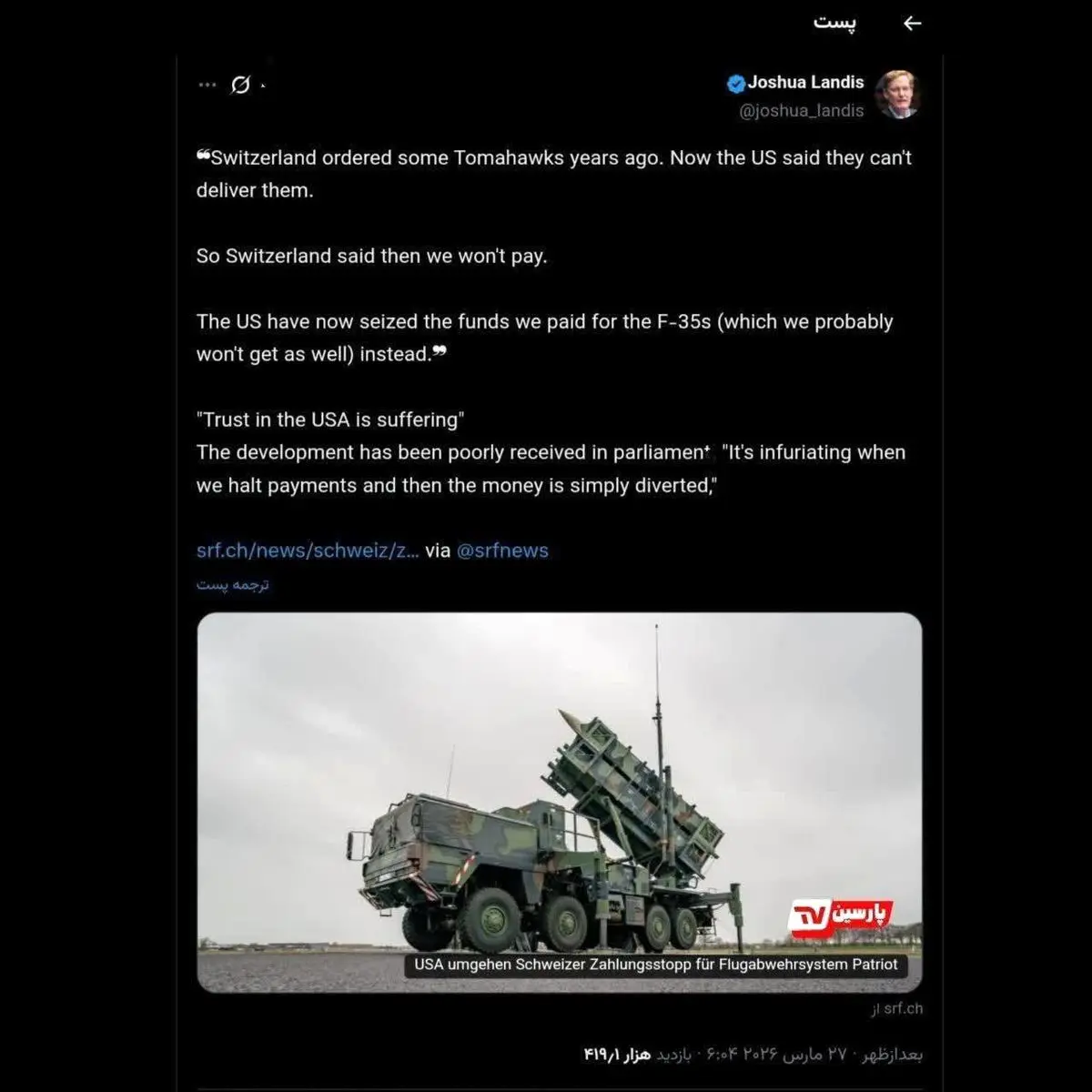Viewport: 1092px width, 1092px height.
Task: Click the 'Trust in the USA is suffering' line
Action: pyautogui.click(x=330, y=420)
